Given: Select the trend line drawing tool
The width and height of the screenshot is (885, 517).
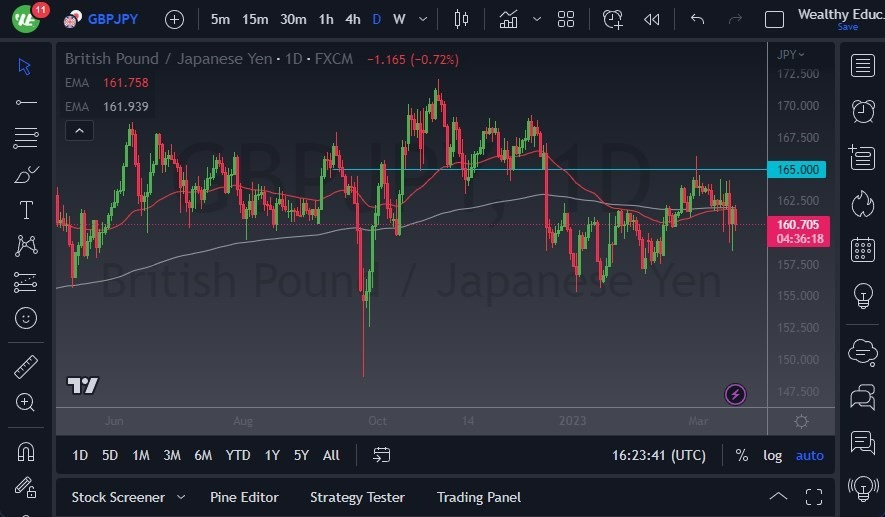Looking at the screenshot, I should (x=26, y=102).
